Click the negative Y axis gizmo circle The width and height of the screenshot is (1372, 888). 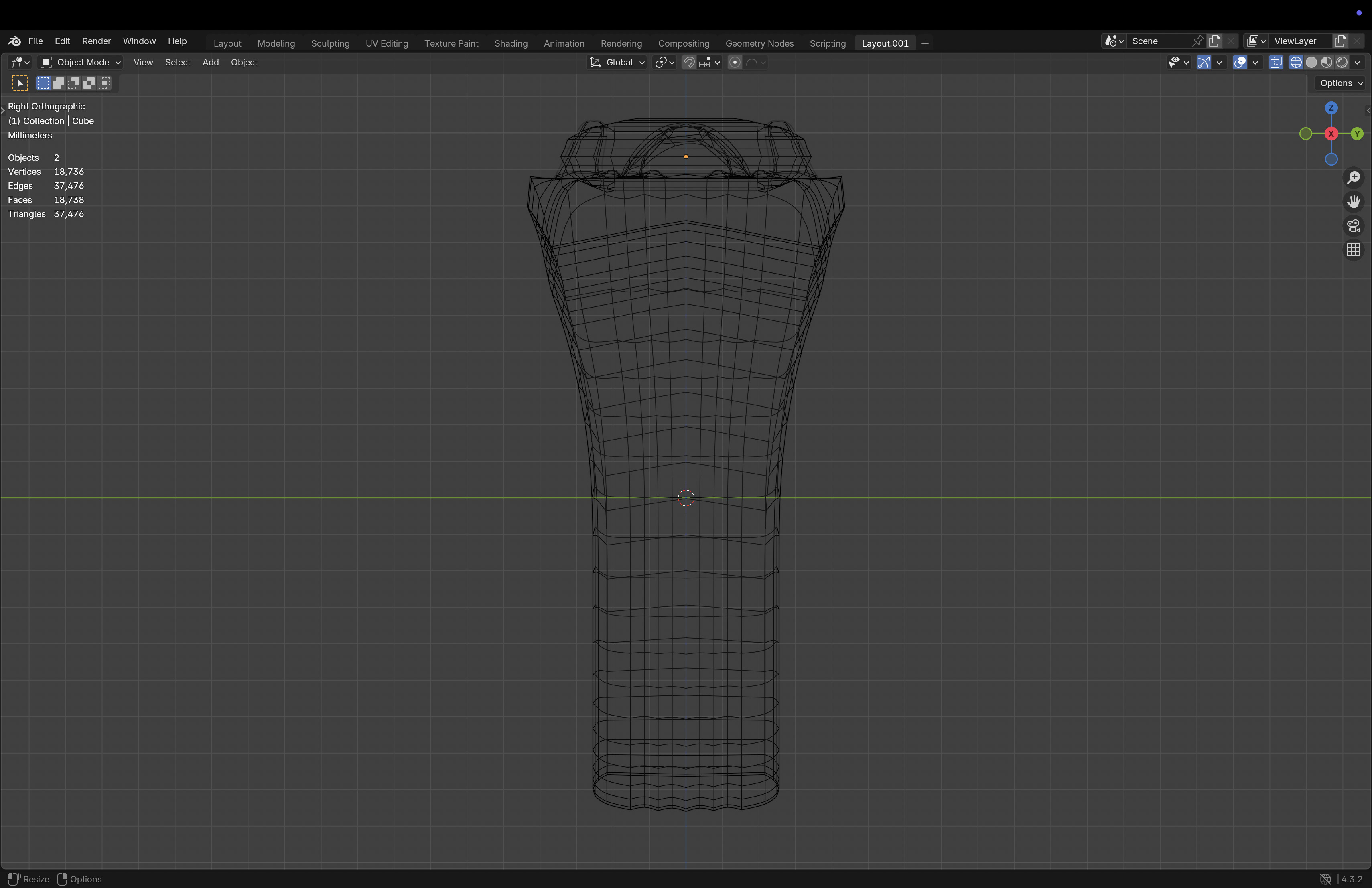pos(1306,134)
